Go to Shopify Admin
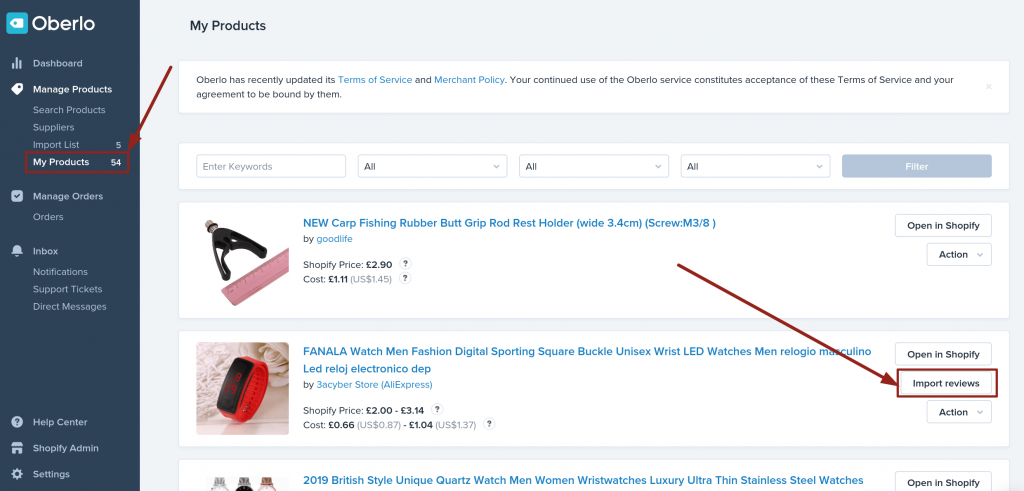This screenshot has height=491, width=1024. (66, 448)
